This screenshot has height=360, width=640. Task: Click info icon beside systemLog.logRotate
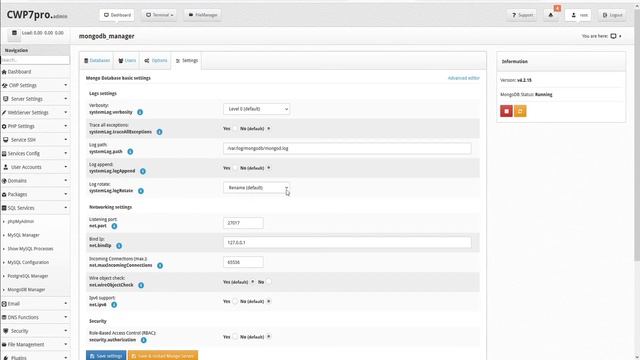pos(141,191)
